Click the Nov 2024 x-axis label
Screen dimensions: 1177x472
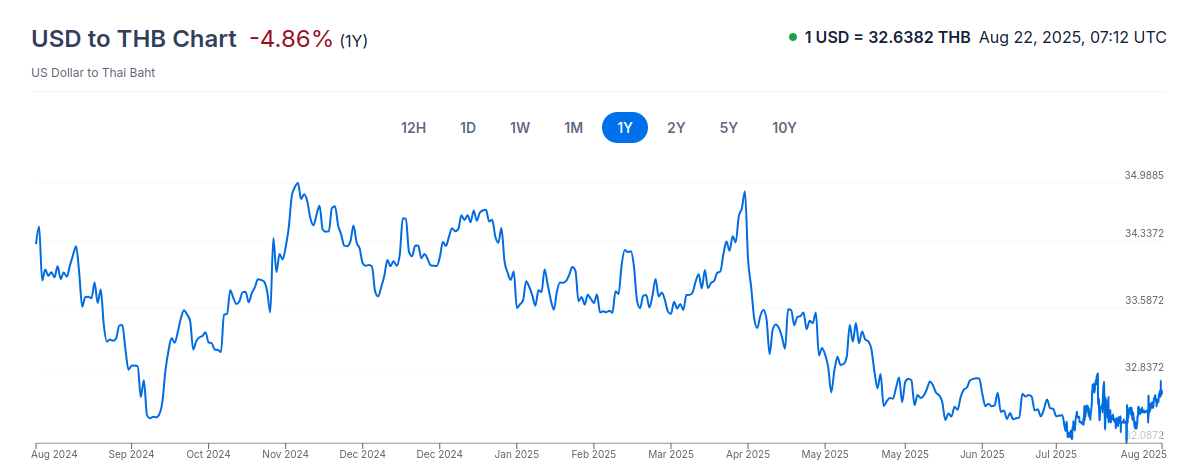pyautogui.click(x=285, y=455)
